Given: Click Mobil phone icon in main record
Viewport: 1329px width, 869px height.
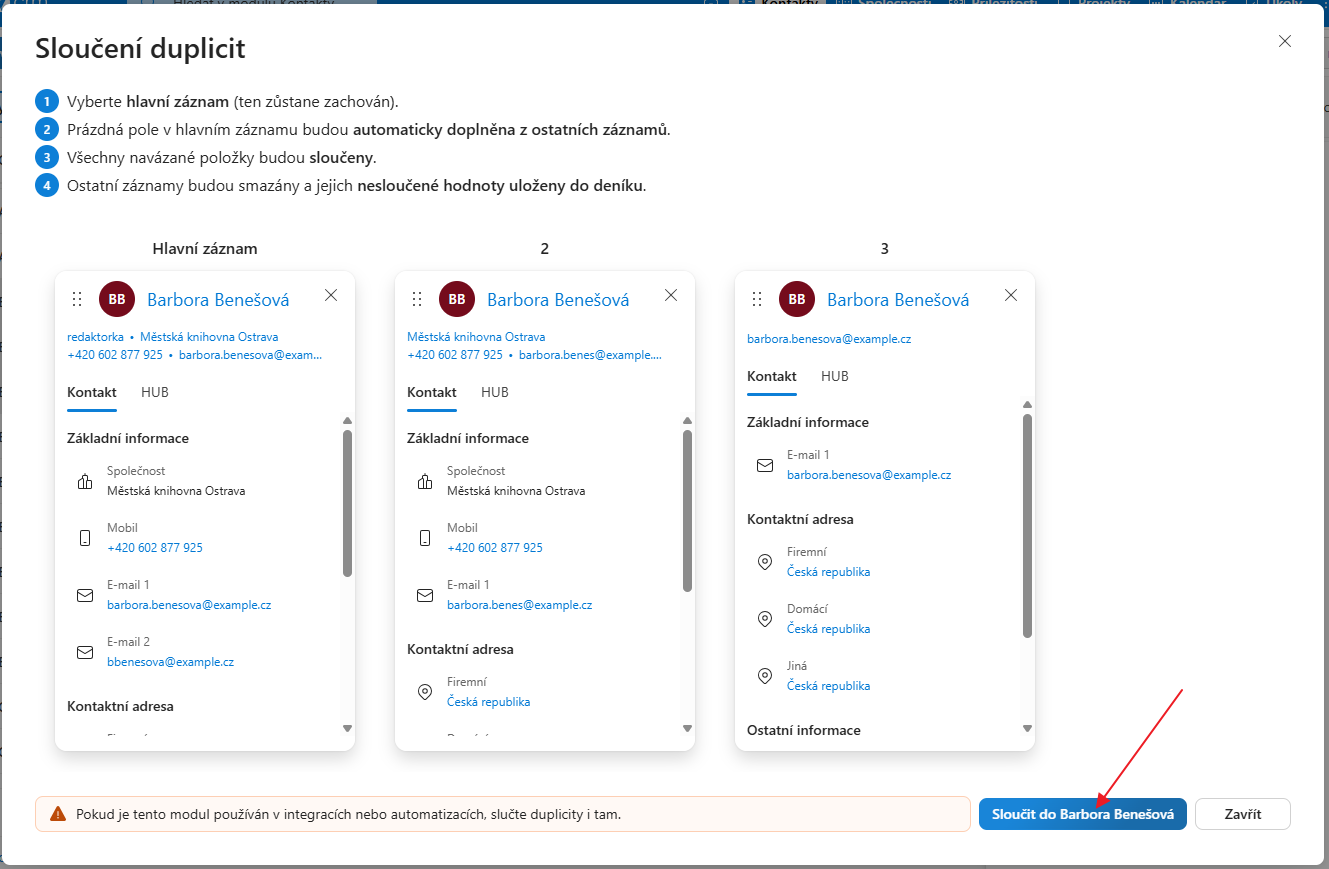Looking at the screenshot, I should [x=85, y=538].
